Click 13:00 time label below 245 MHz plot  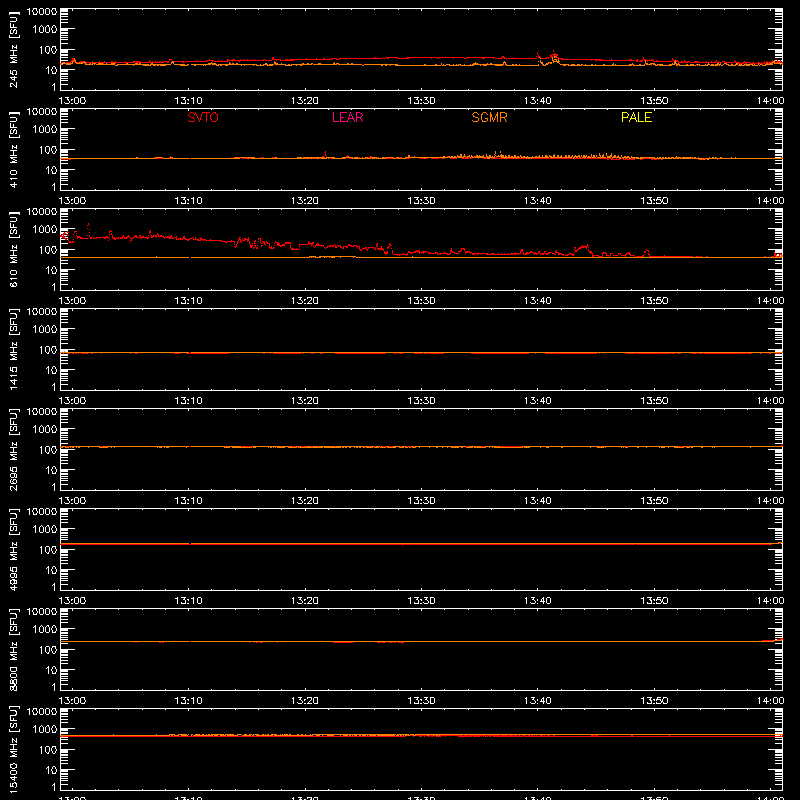[x=72, y=101]
